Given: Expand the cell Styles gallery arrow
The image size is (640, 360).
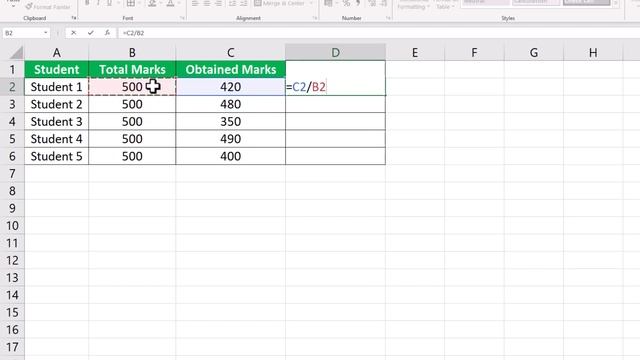Looking at the screenshot, I should coord(616,4).
